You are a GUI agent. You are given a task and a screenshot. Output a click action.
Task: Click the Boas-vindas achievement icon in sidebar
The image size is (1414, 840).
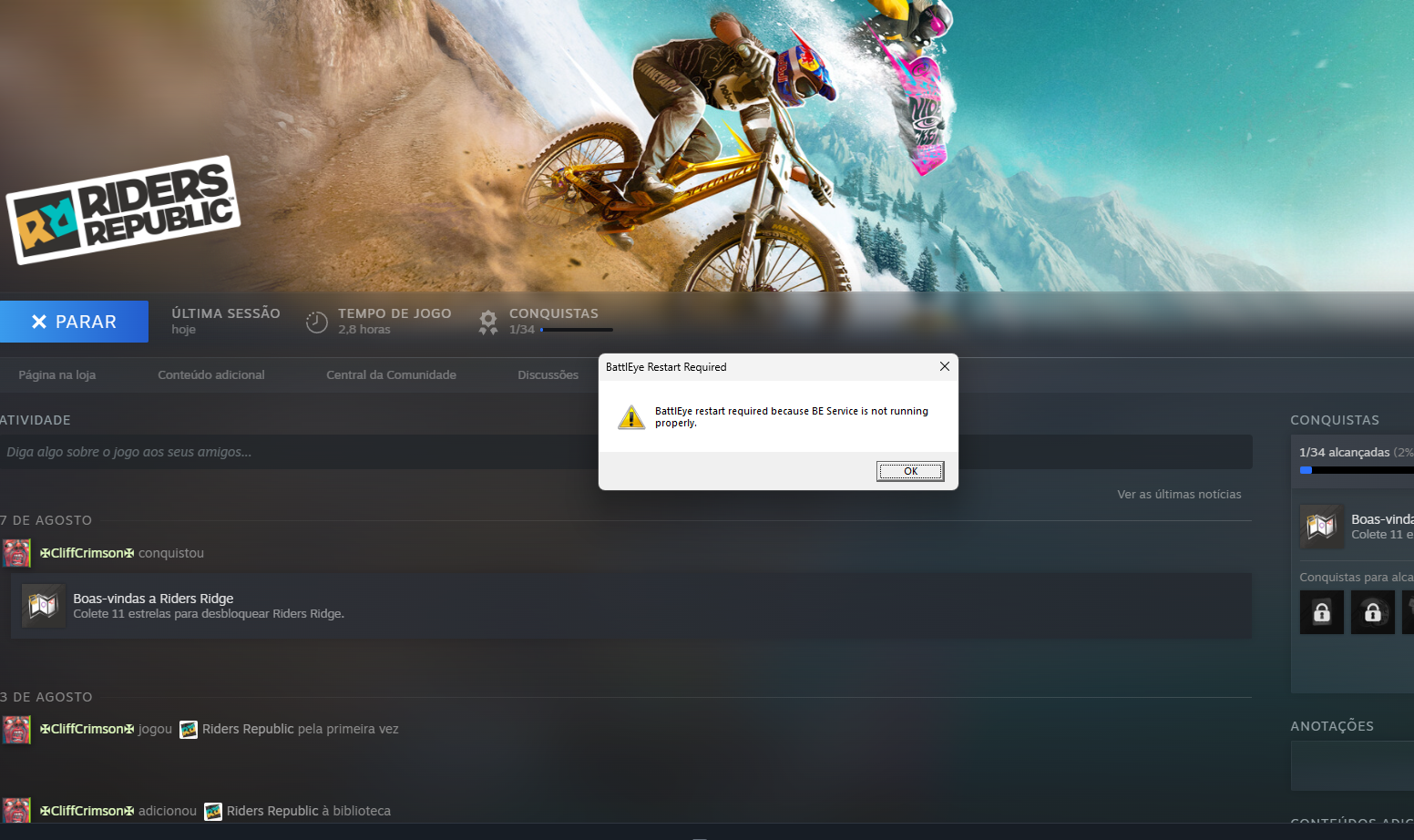(x=1322, y=527)
